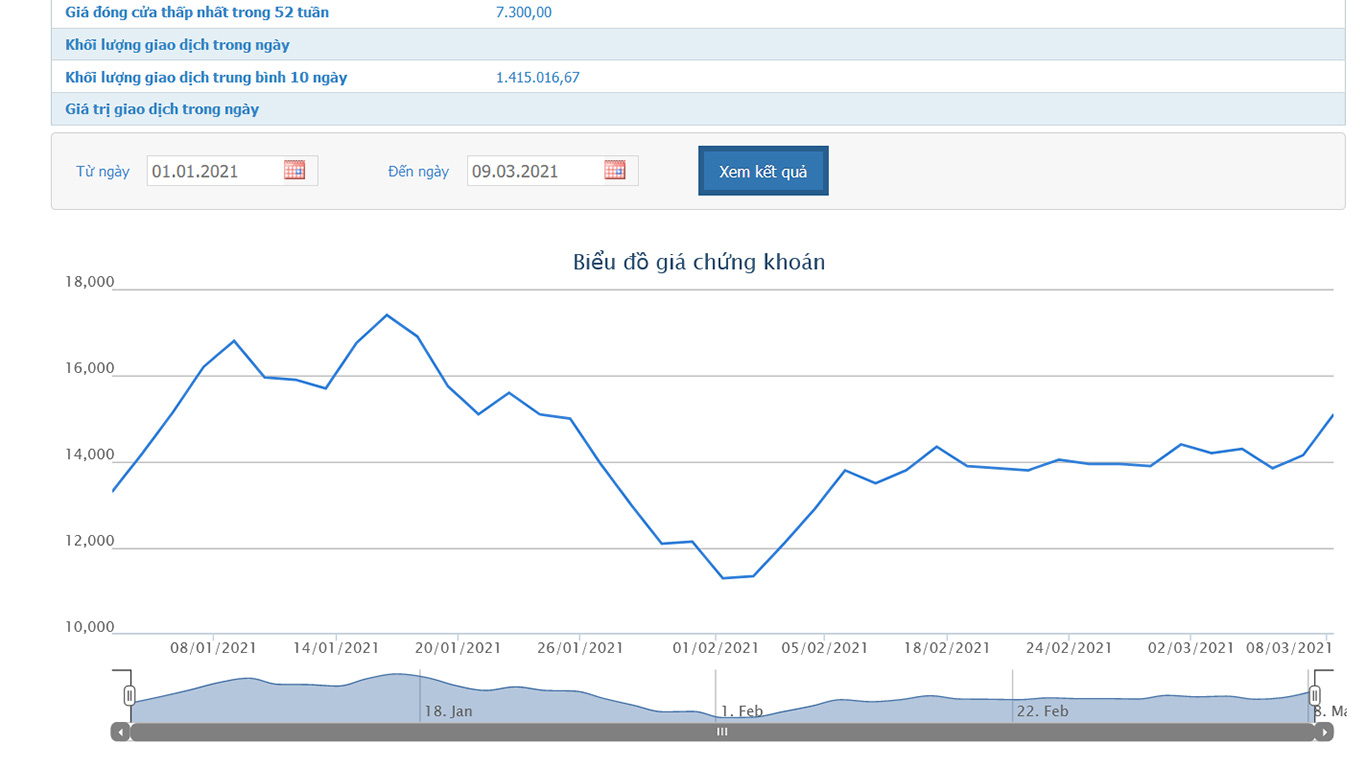Click the grip on the horizontal scrollbar thumb
Viewport: 1366px width, 767px height.
pos(721,732)
